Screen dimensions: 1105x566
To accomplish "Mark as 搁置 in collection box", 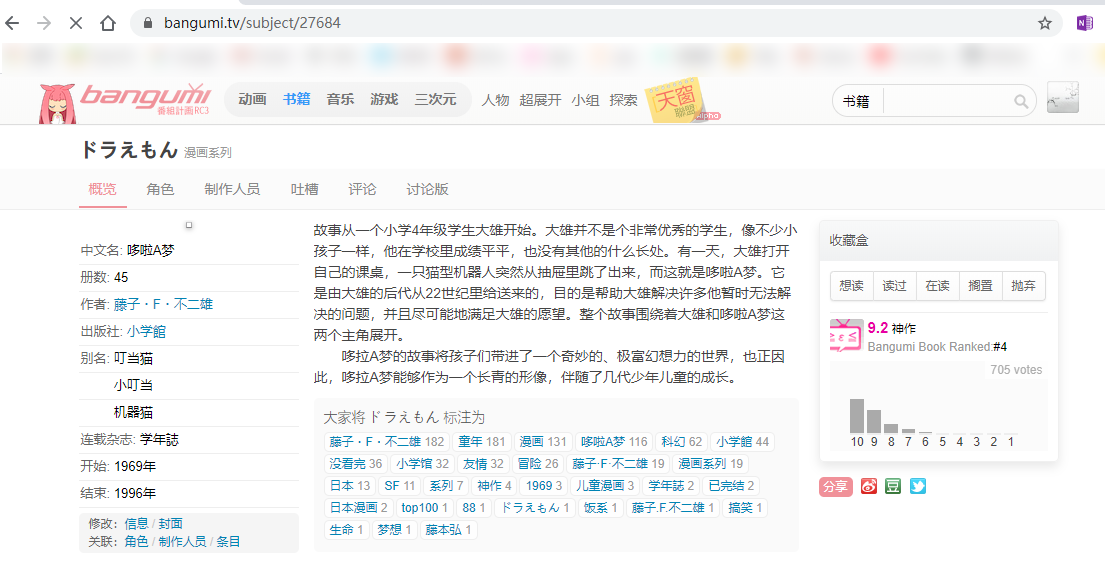I will (x=981, y=285).
